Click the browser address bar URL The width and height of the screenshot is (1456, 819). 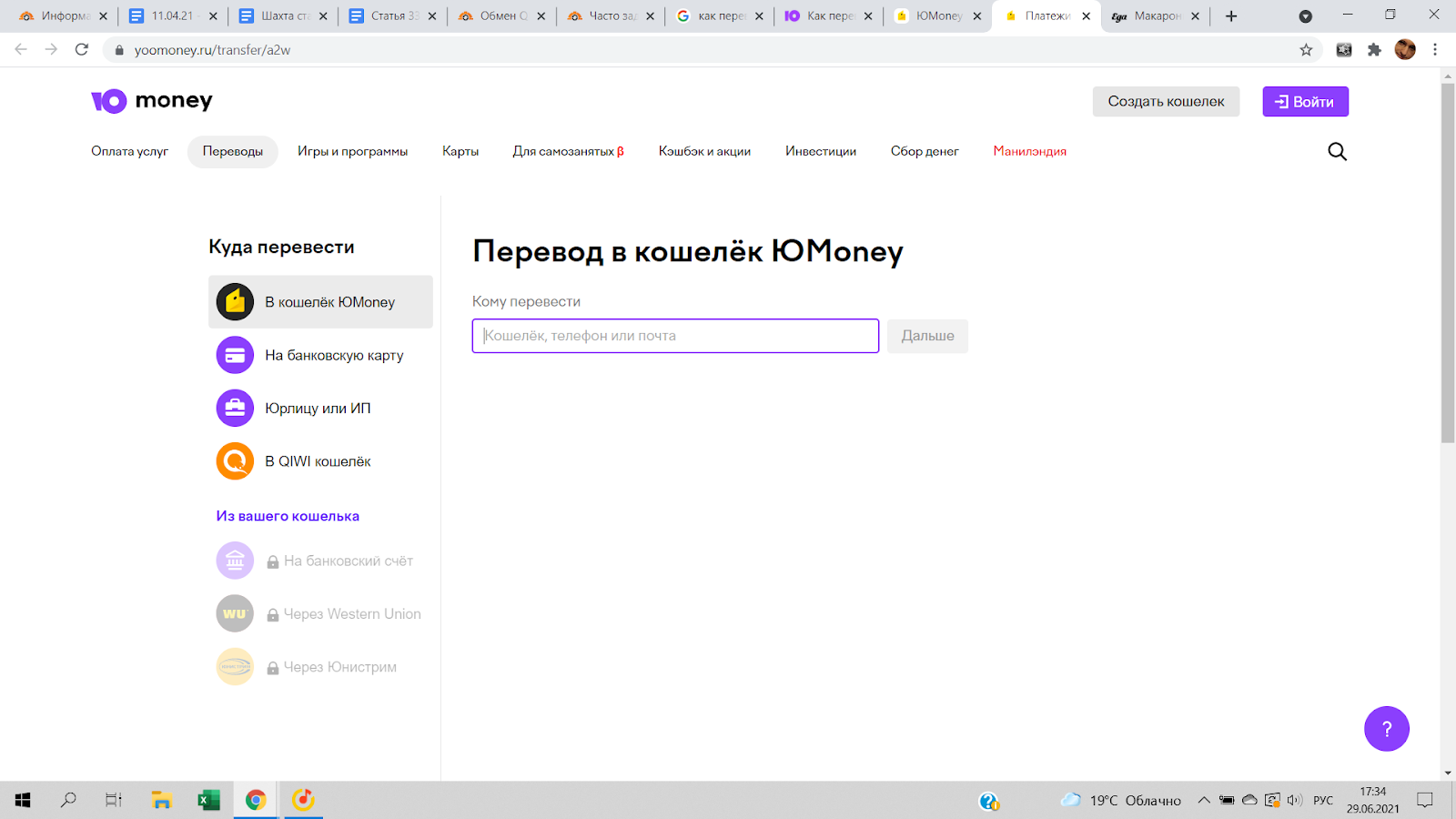click(212, 50)
